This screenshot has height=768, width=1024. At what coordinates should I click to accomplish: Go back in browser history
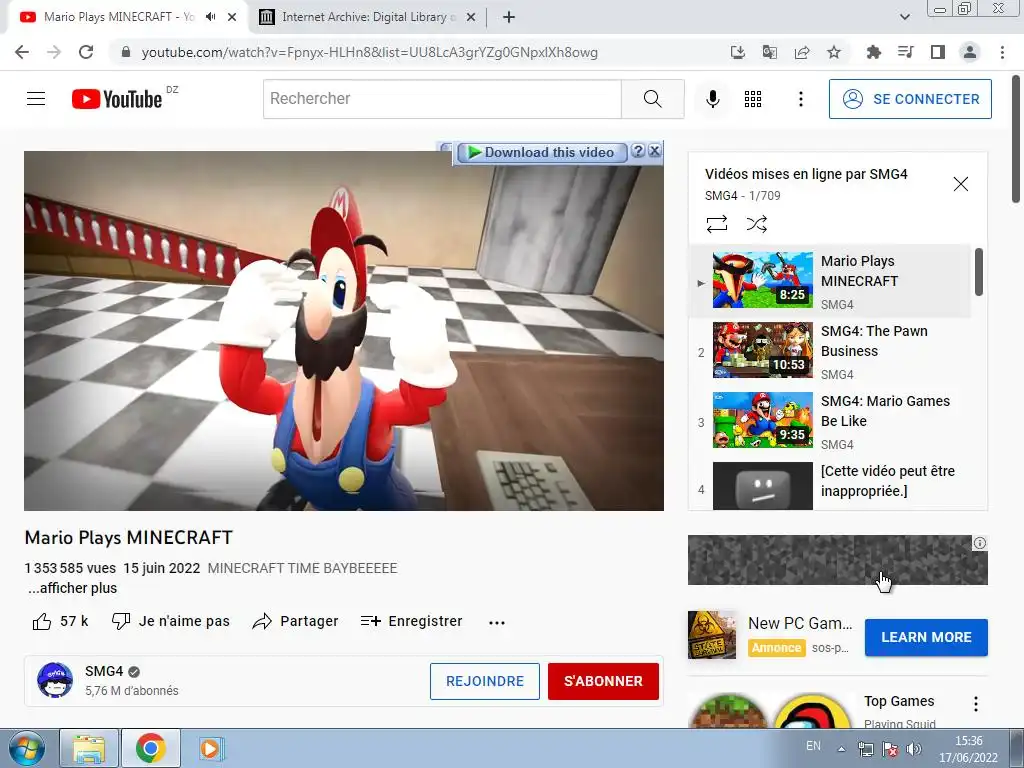22,52
